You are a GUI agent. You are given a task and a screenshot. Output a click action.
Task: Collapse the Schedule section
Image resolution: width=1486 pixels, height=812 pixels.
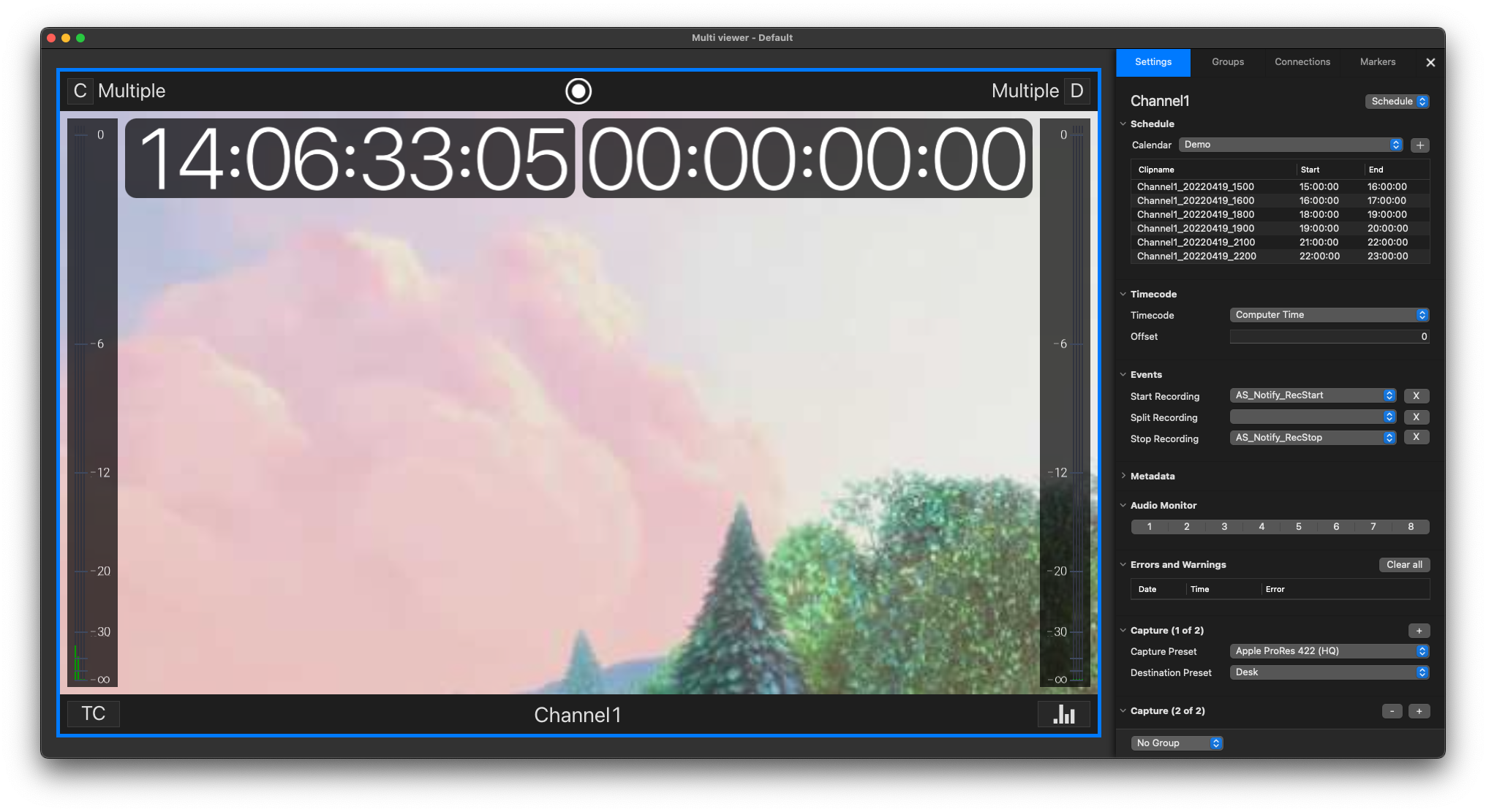coord(1123,124)
